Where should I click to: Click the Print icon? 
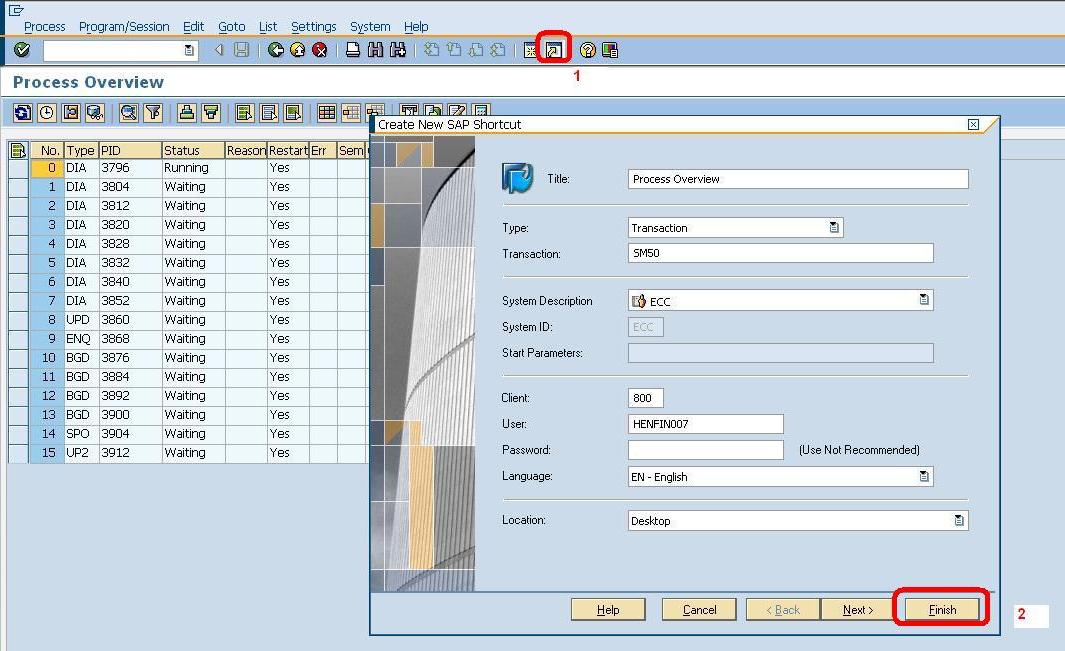352,49
